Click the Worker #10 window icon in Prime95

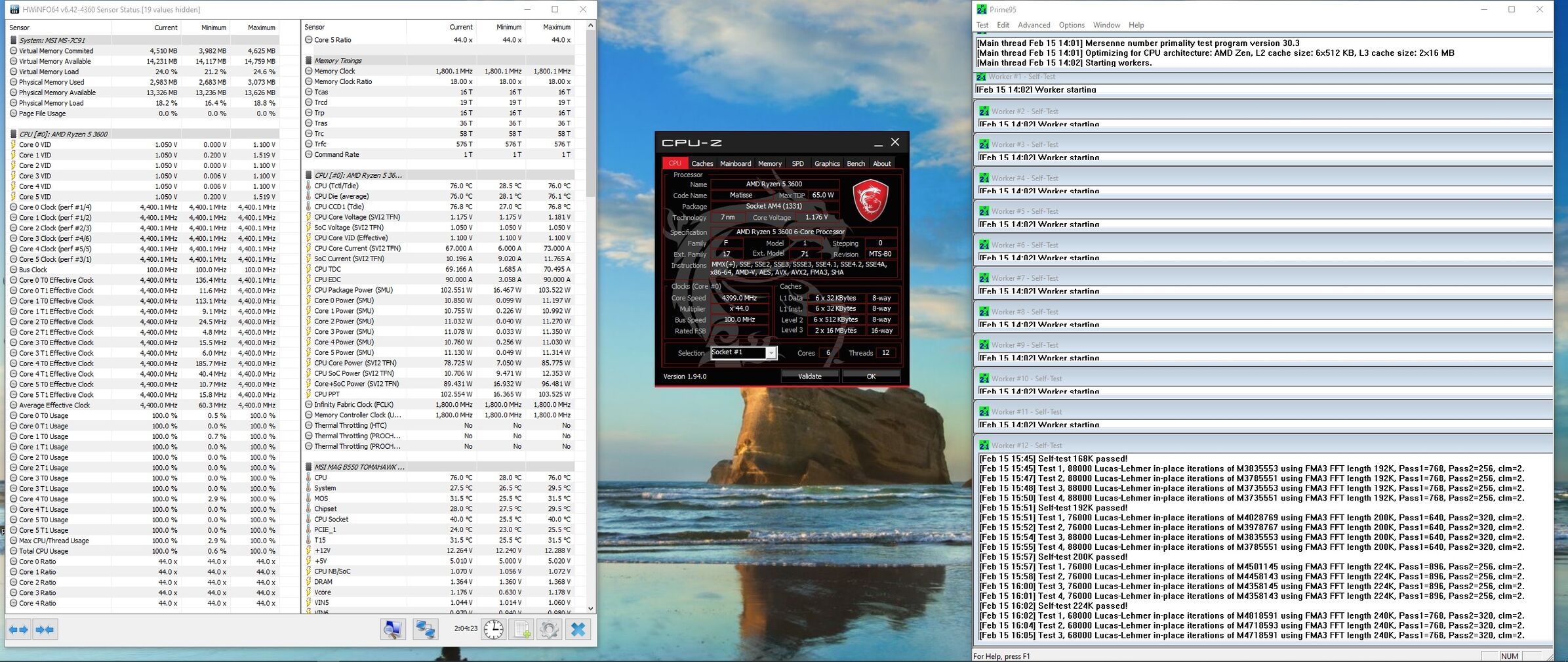pyautogui.click(x=984, y=379)
